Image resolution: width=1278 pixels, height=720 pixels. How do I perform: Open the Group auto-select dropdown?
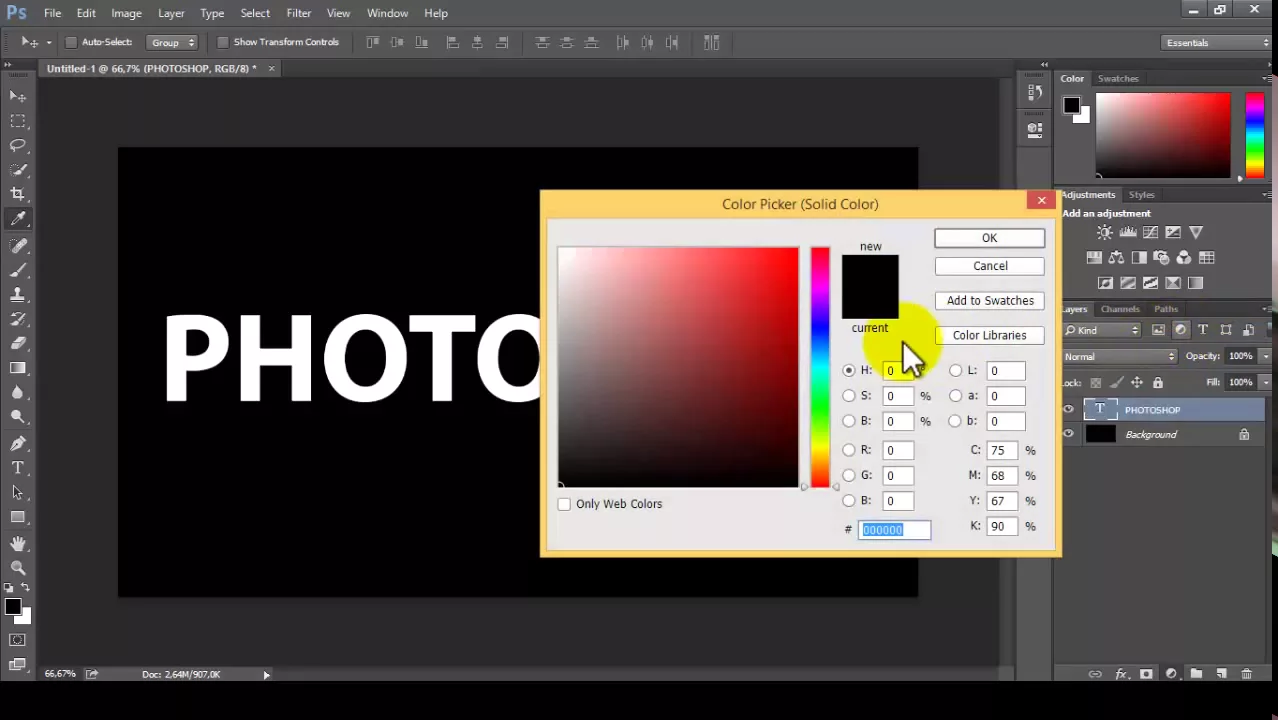173,42
